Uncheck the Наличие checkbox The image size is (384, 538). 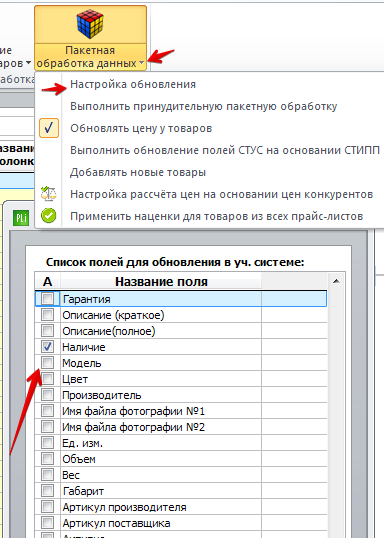pyautogui.click(x=47, y=347)
